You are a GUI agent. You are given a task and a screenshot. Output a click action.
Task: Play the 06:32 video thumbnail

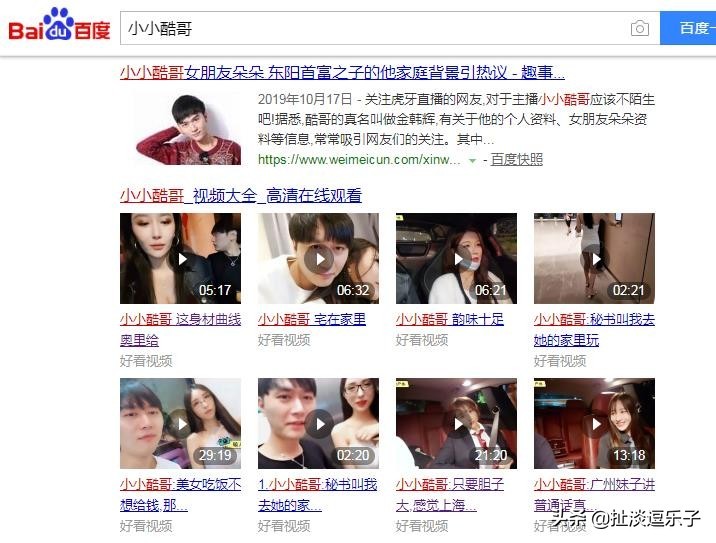[x=318, y=258]
